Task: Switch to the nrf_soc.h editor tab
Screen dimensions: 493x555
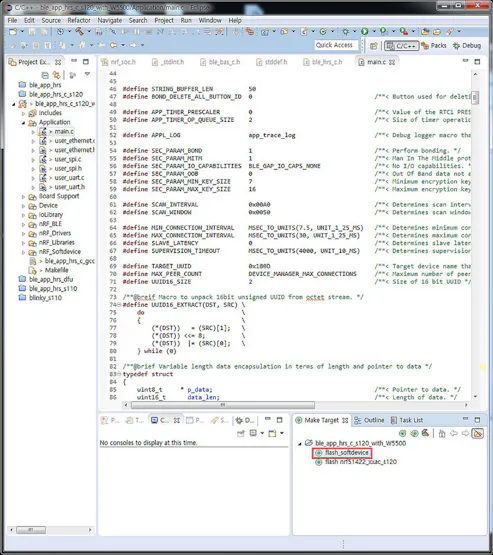Action: pos(119,62)
